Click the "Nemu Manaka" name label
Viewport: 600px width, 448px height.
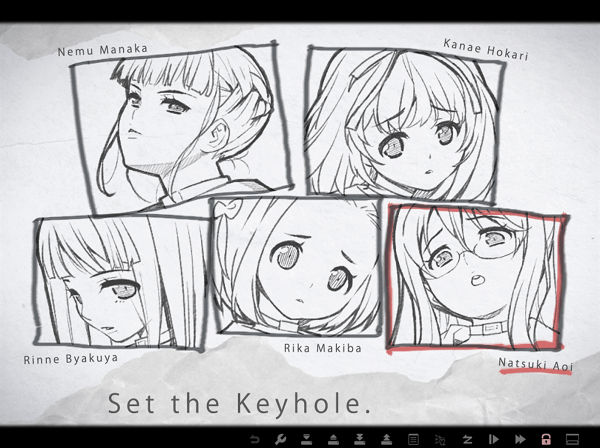pyautogui.click(x=103, y=50)
